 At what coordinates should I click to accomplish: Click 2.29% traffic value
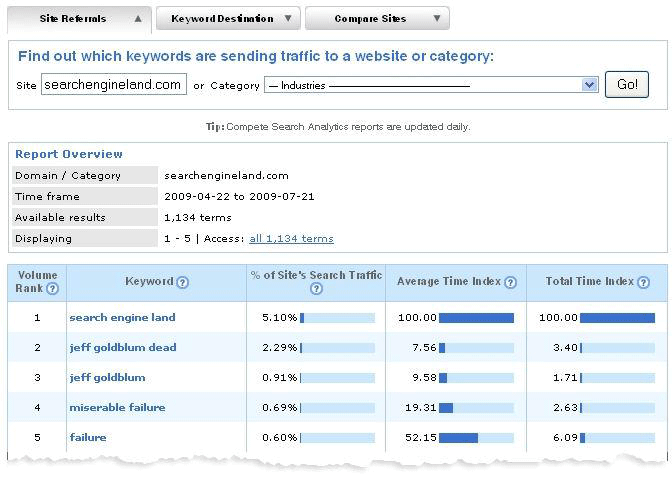(279, 347)
